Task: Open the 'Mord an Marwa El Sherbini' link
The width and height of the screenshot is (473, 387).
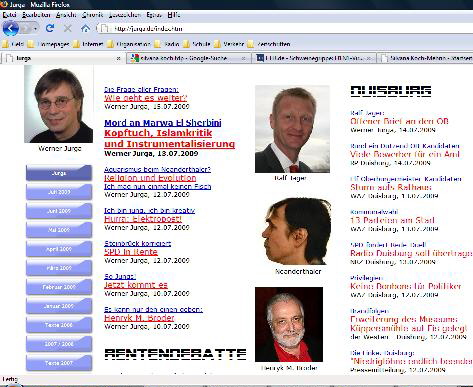Action: click(163, 123)
